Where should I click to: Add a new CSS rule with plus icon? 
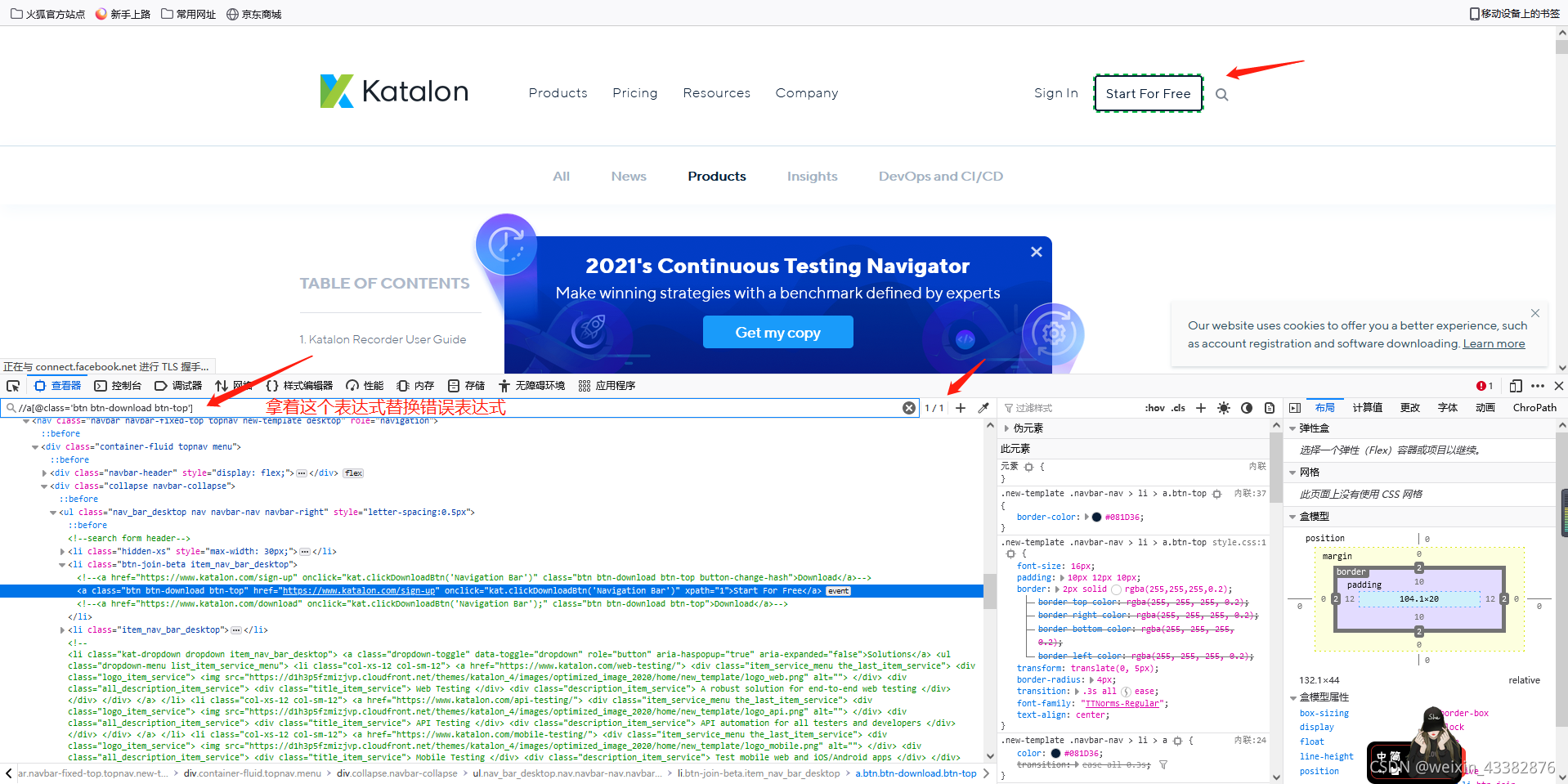[x=1201, y=408]
